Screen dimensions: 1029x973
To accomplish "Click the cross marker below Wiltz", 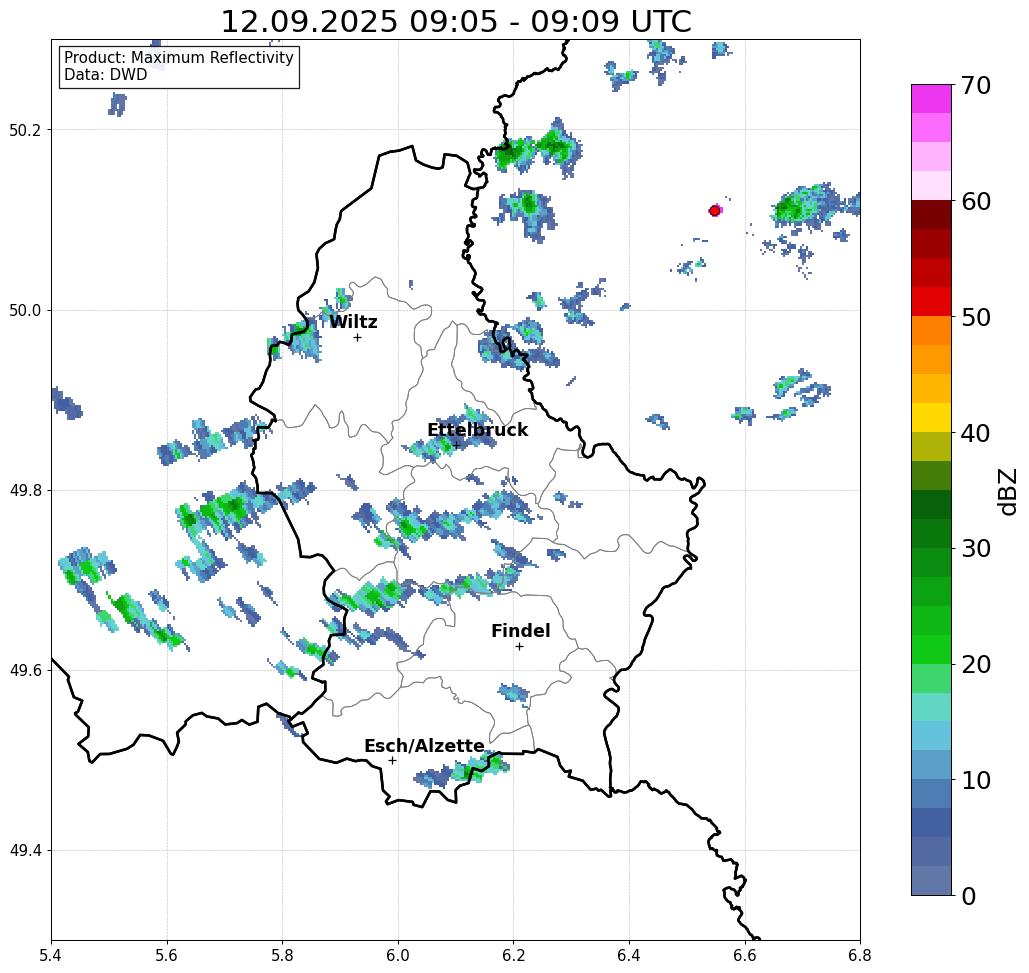I will (x=357, y=337).
